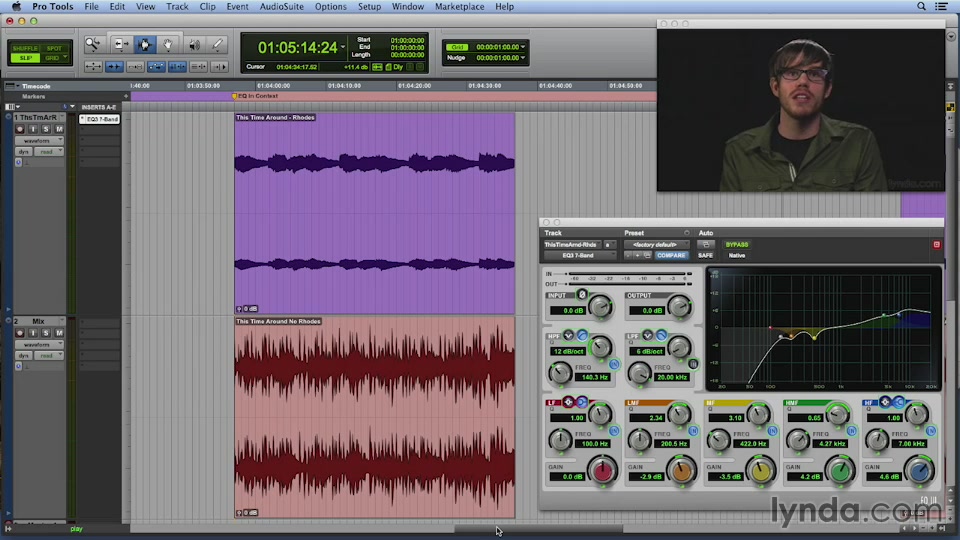Click next preset plus button

click(x=637, y=255)
